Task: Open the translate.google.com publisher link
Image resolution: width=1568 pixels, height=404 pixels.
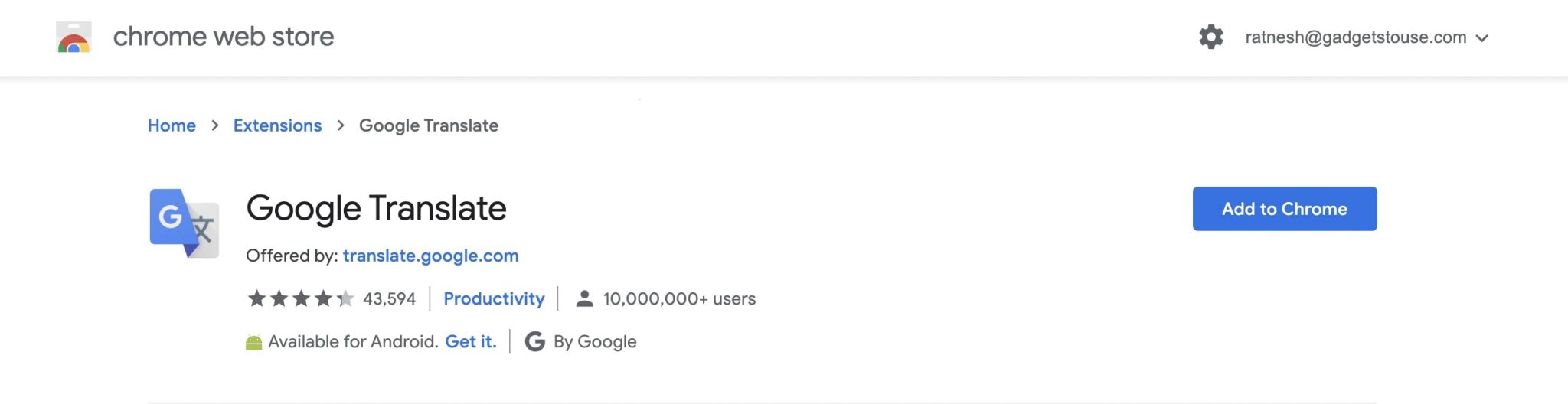Action: tap(430, 256)
